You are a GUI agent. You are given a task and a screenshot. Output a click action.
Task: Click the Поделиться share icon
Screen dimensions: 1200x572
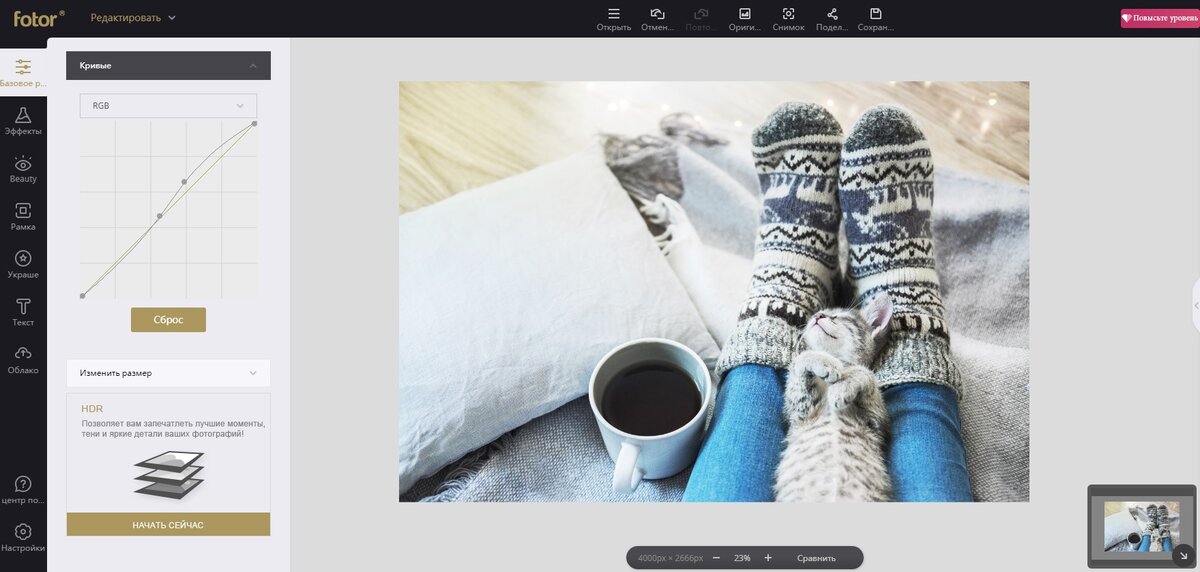832,19
